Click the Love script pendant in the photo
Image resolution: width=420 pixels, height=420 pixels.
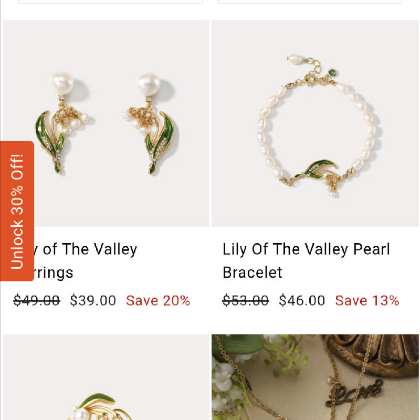pyautogui.click(x=354, y=393)
